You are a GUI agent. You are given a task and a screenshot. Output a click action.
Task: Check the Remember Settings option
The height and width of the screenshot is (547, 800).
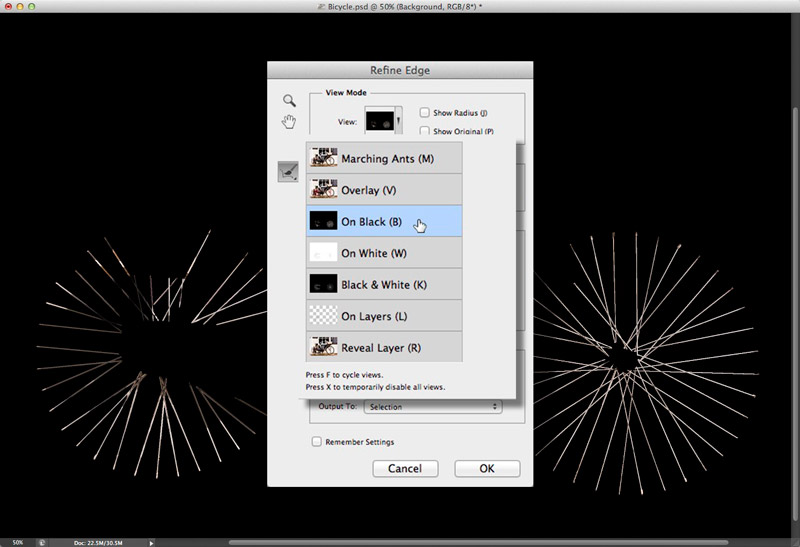(317, 441)
